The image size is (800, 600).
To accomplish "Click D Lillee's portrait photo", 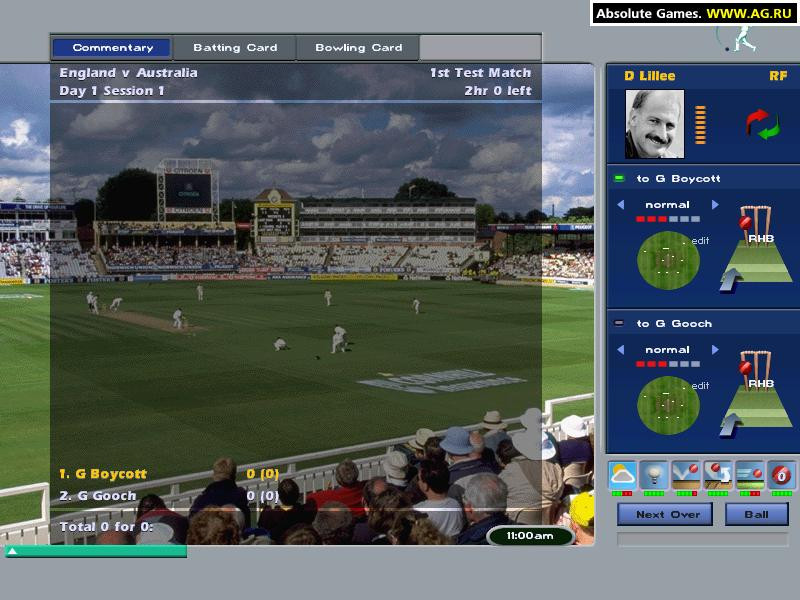I will tap(655, 124).
